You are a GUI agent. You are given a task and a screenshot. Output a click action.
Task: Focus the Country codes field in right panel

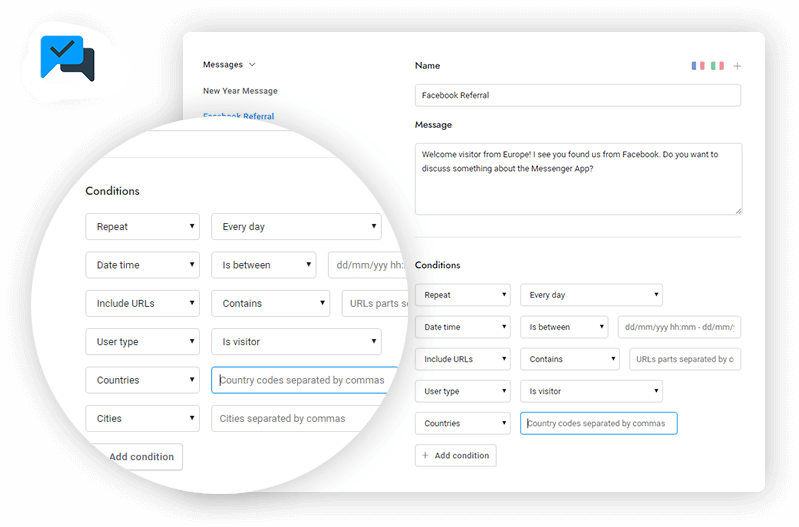tap(598, 423)
